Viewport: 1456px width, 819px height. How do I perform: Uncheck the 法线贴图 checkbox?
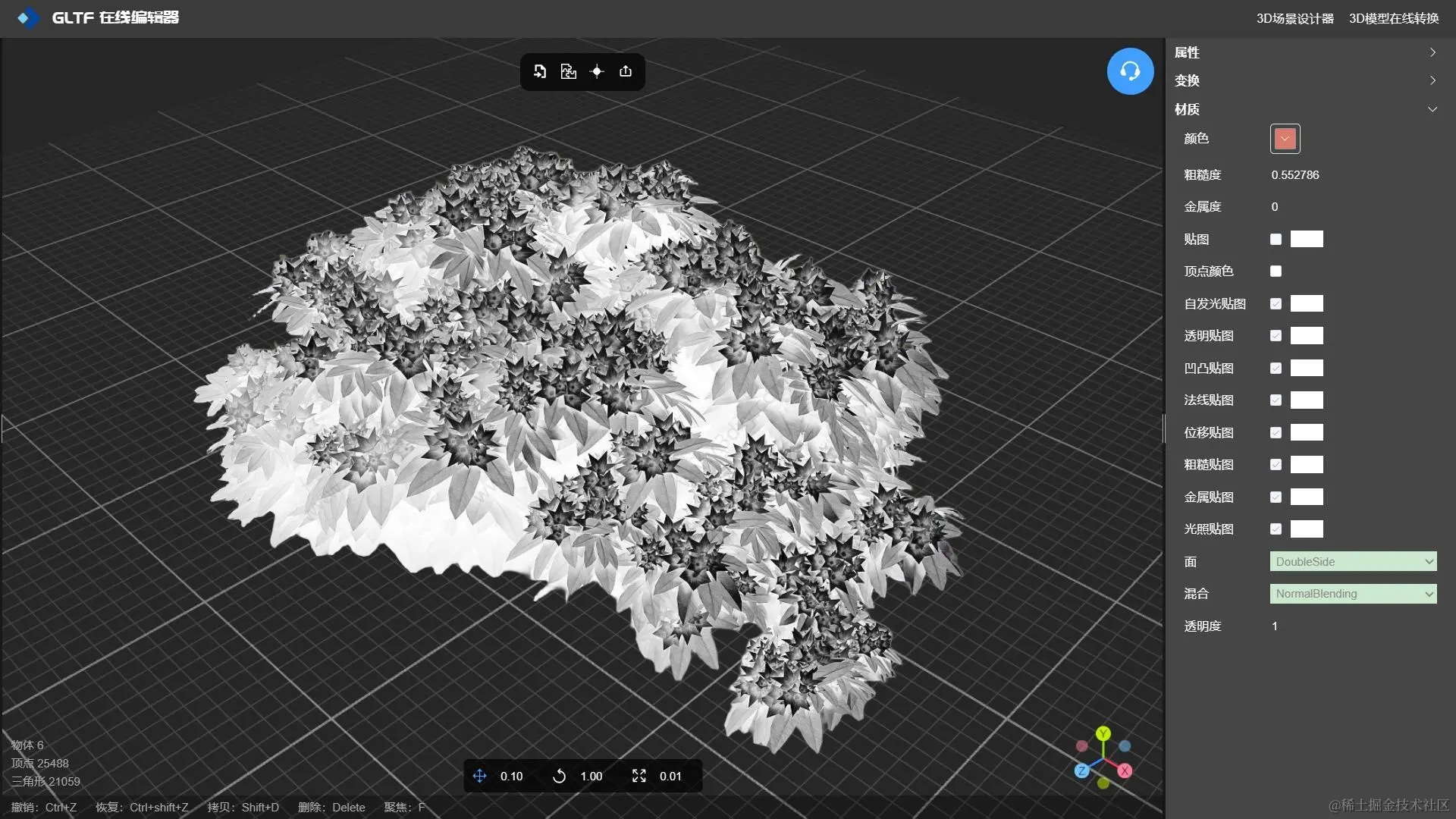[x=1276, y=400]
